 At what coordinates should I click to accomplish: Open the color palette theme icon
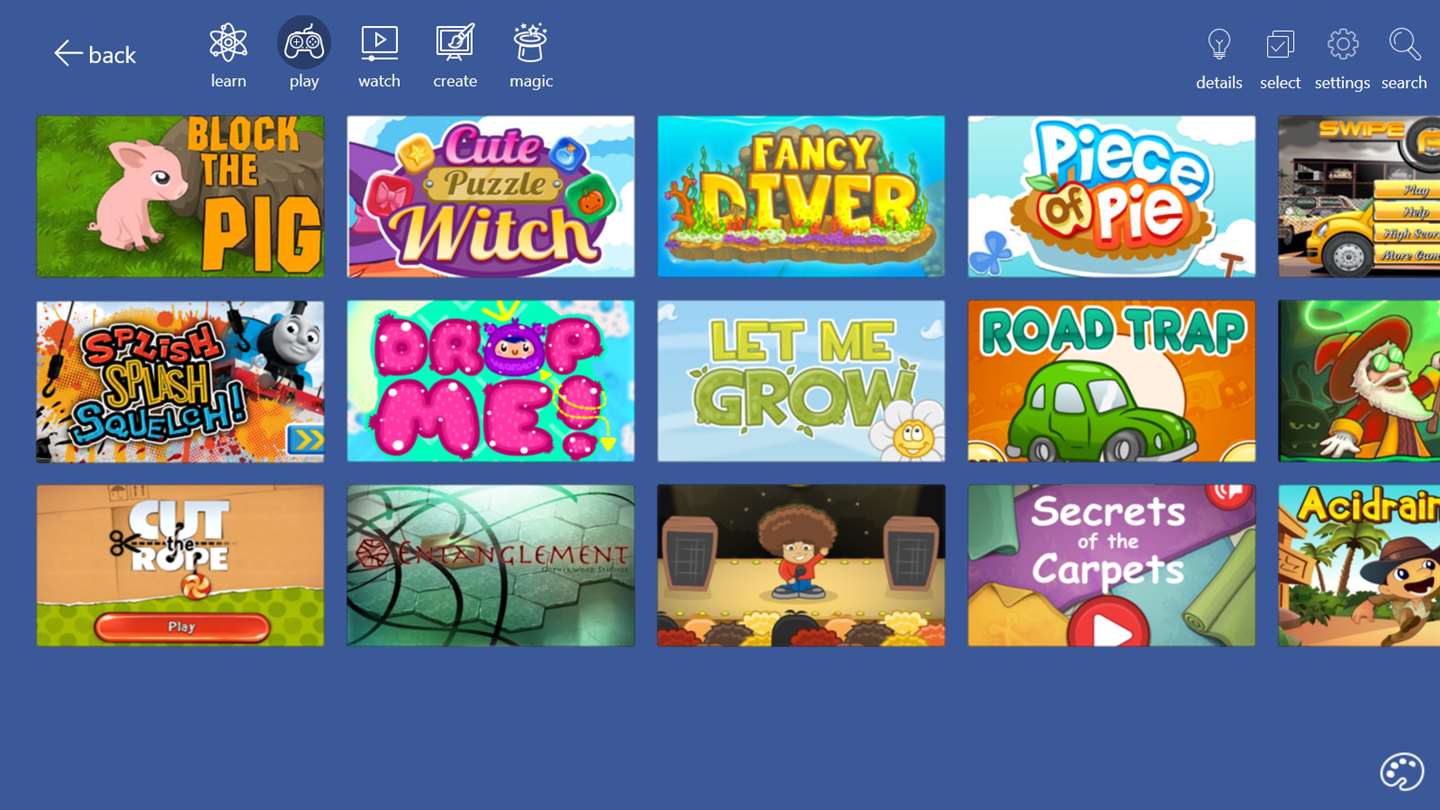pyautogui.click(x=1402, y=772)
